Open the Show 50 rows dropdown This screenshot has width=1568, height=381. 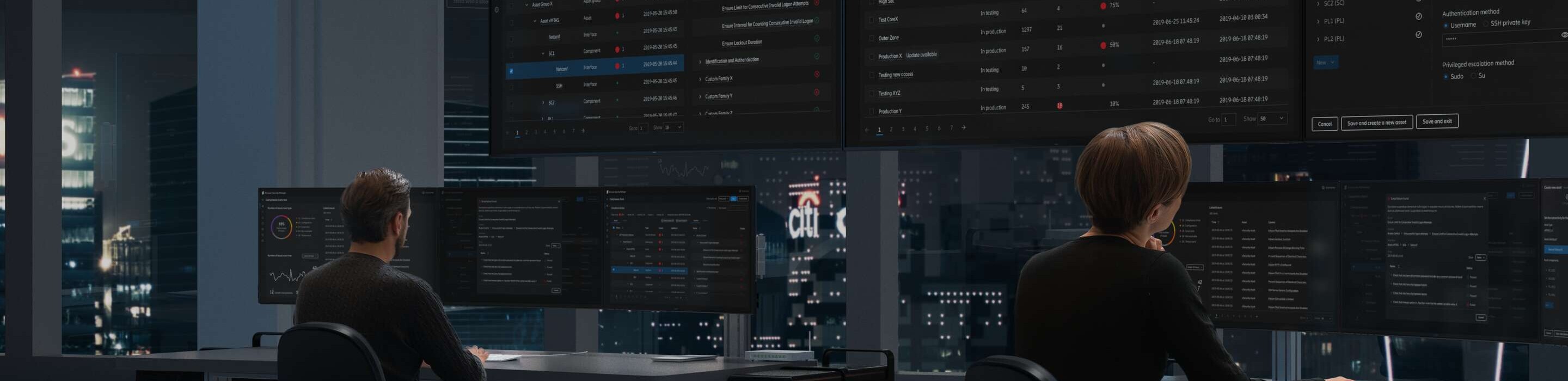1272,119
